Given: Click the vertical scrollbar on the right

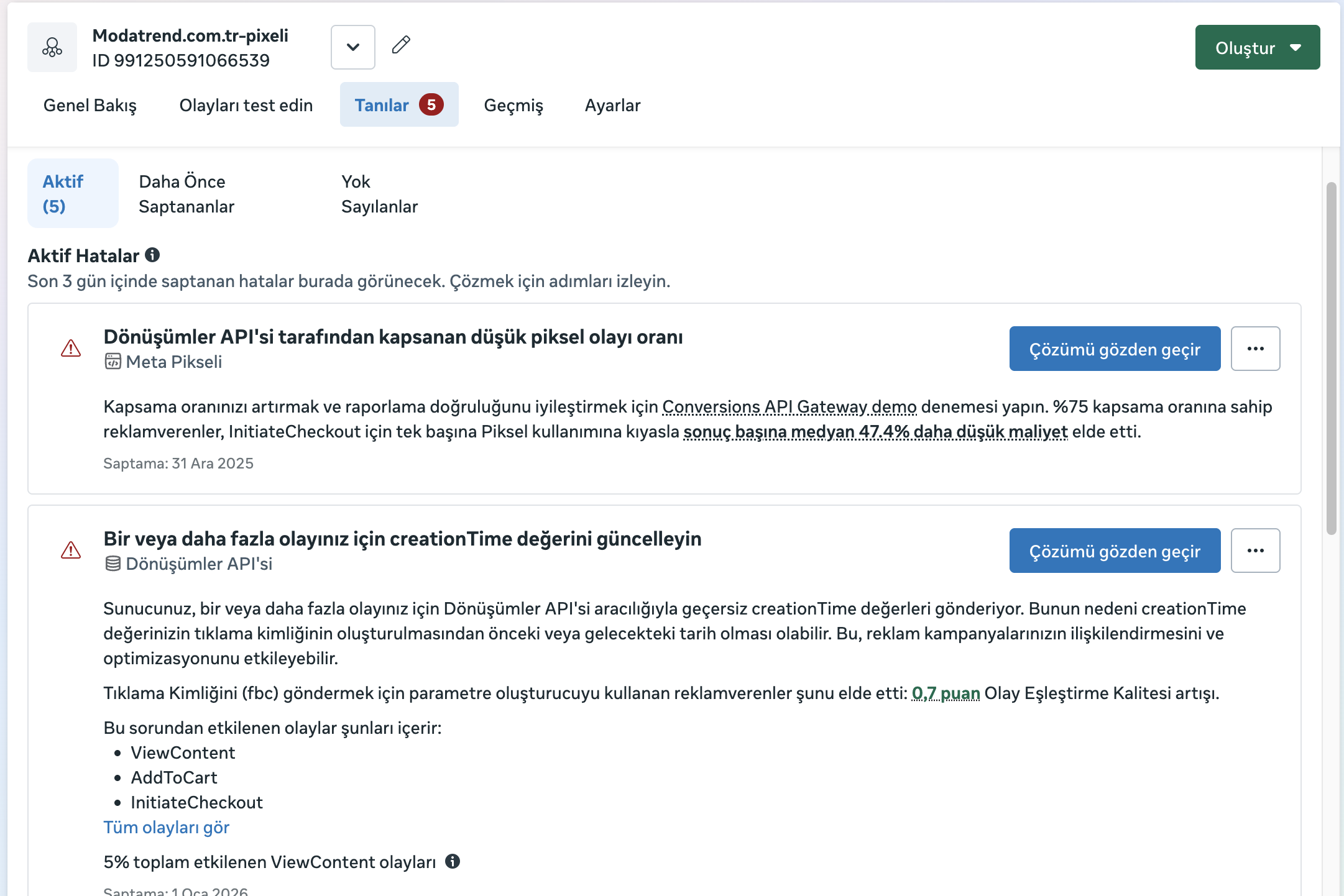Looking at the screenshot, I should tap(1331, 358).
